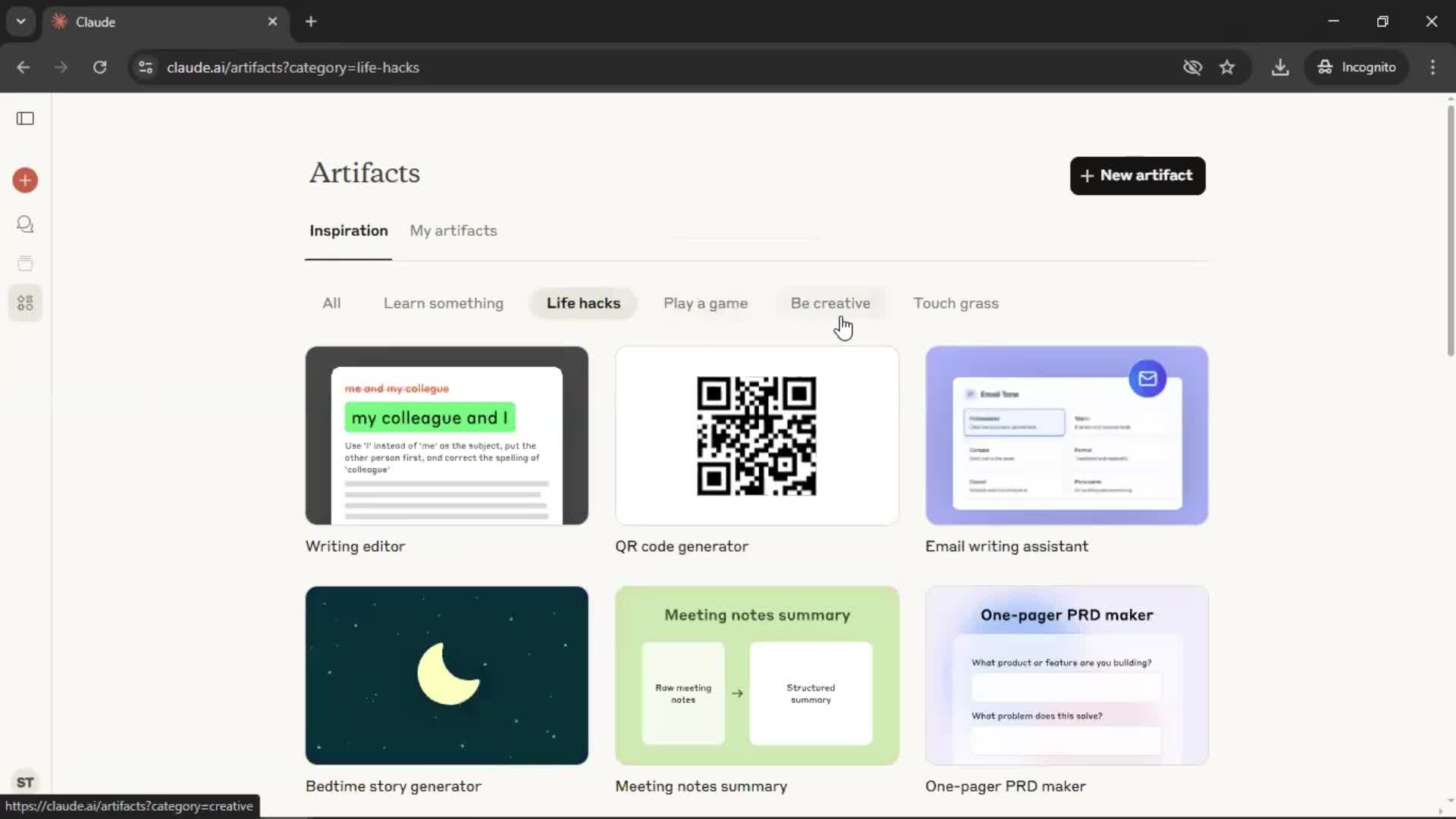
Task: Reload the page
Action: tap(99, 67)
